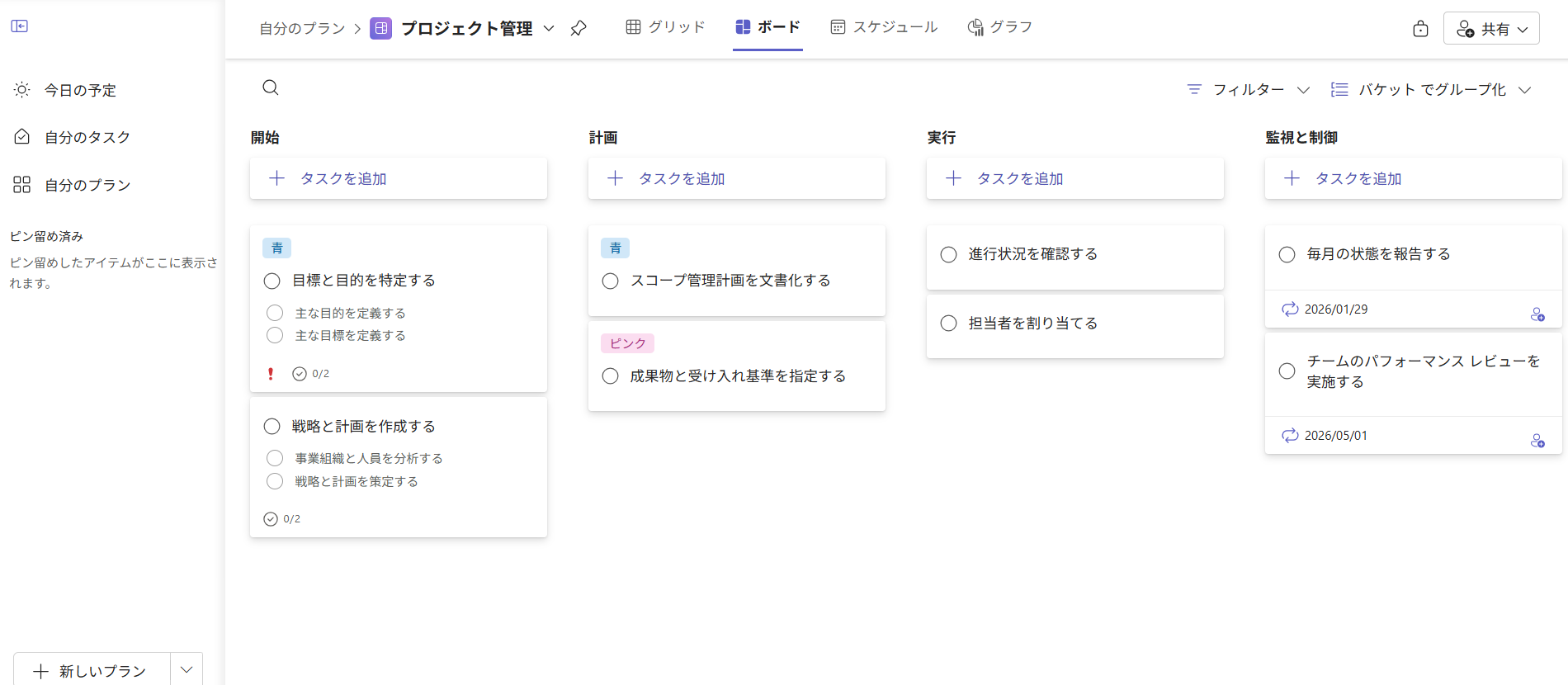This screenshot has width=1568, height=685.
Task: Click the filter lines icon
Action: point(1194,89)
